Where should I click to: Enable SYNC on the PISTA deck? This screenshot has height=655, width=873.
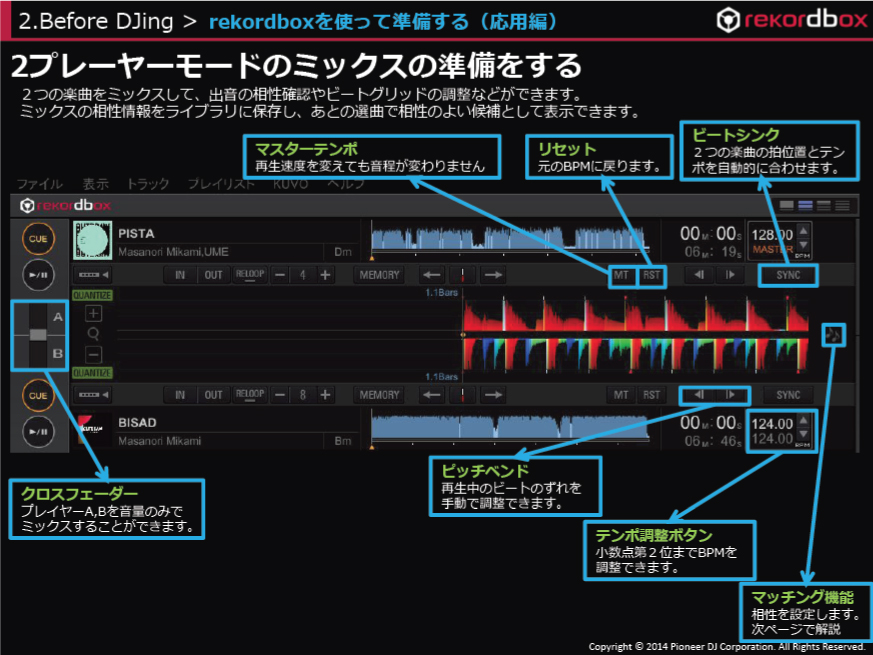[x=788, y=275]
